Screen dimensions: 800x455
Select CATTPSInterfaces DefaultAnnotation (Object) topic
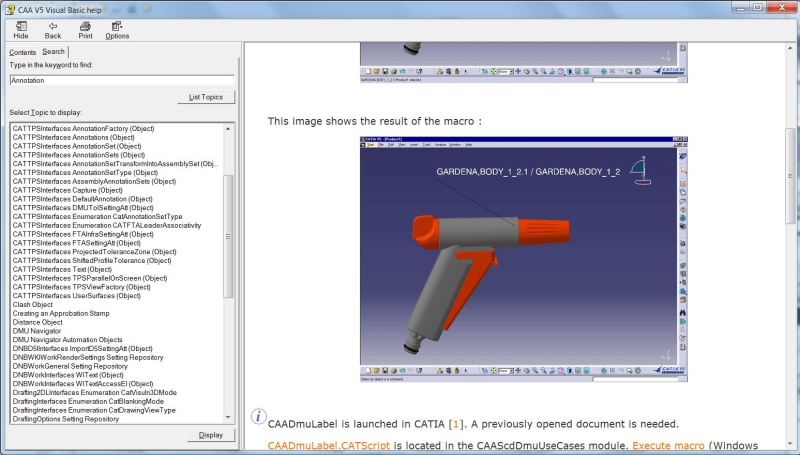pyautogui.click(x=82, y=199)
